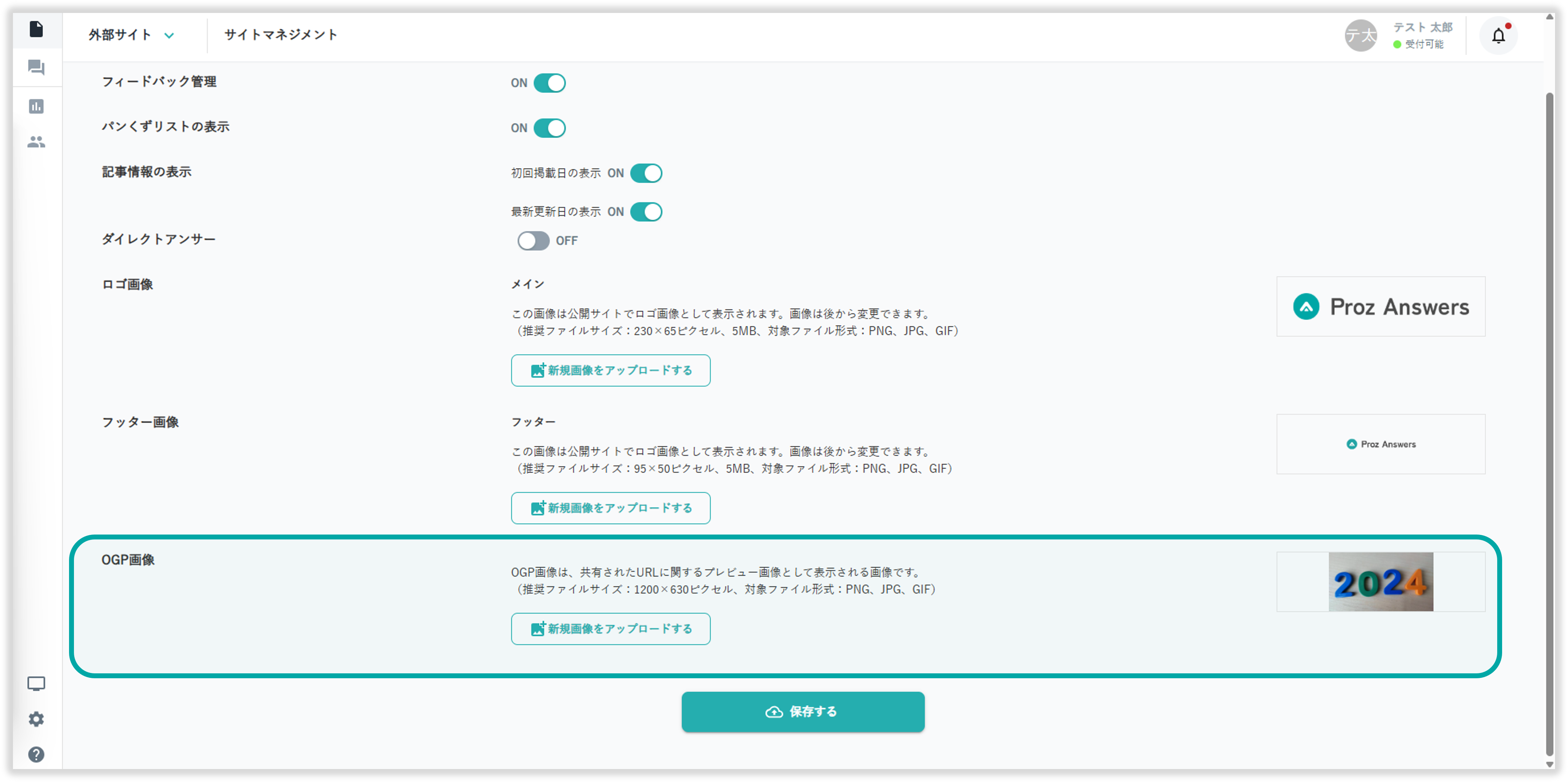Toggle 最新更新日の表示 switch

(646, 212)
